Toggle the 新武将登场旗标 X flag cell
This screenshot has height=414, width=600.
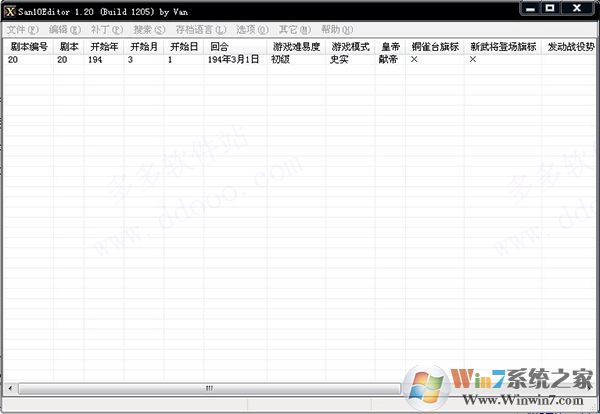coord(503,60)
